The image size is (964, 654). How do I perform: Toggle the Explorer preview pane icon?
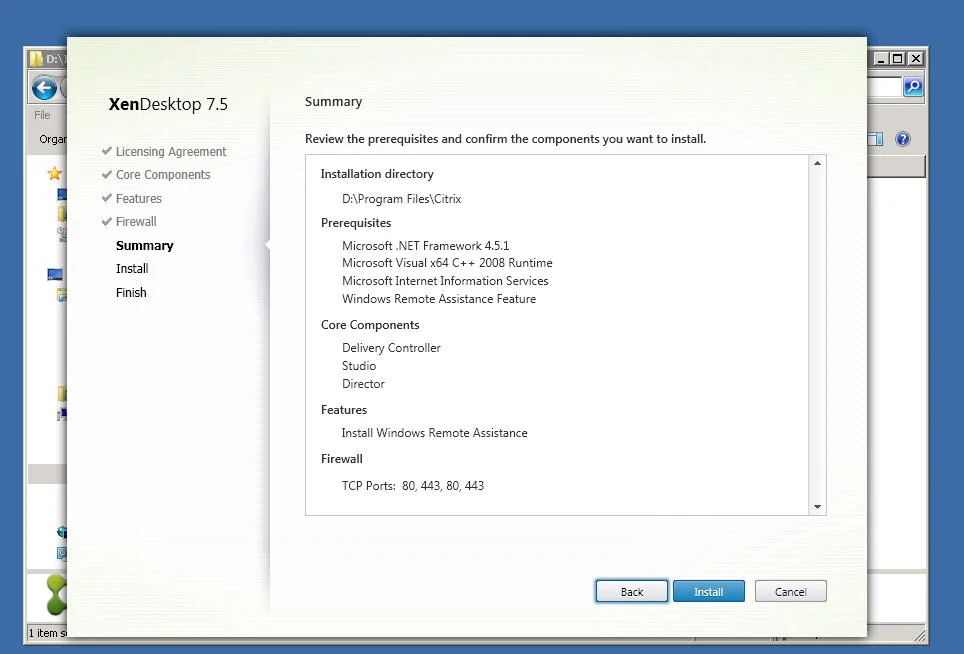click(875, 139)
